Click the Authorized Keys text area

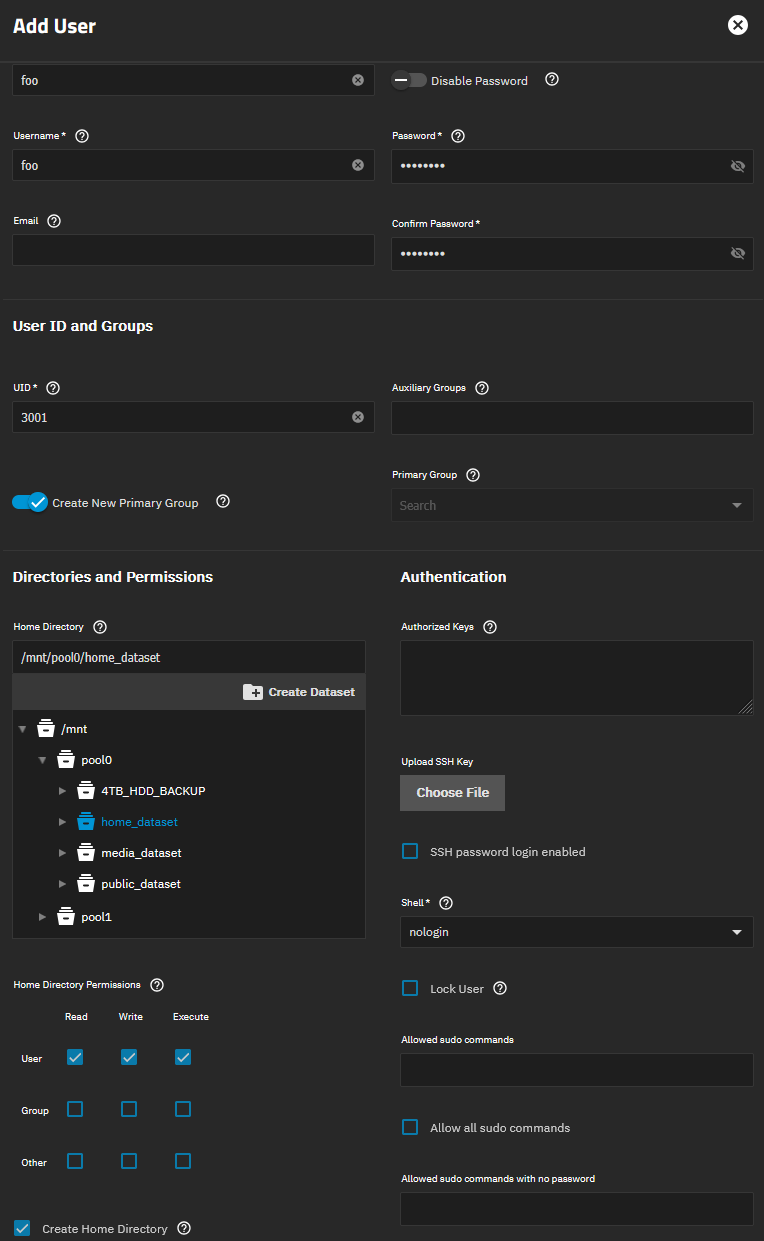(577, 678)
